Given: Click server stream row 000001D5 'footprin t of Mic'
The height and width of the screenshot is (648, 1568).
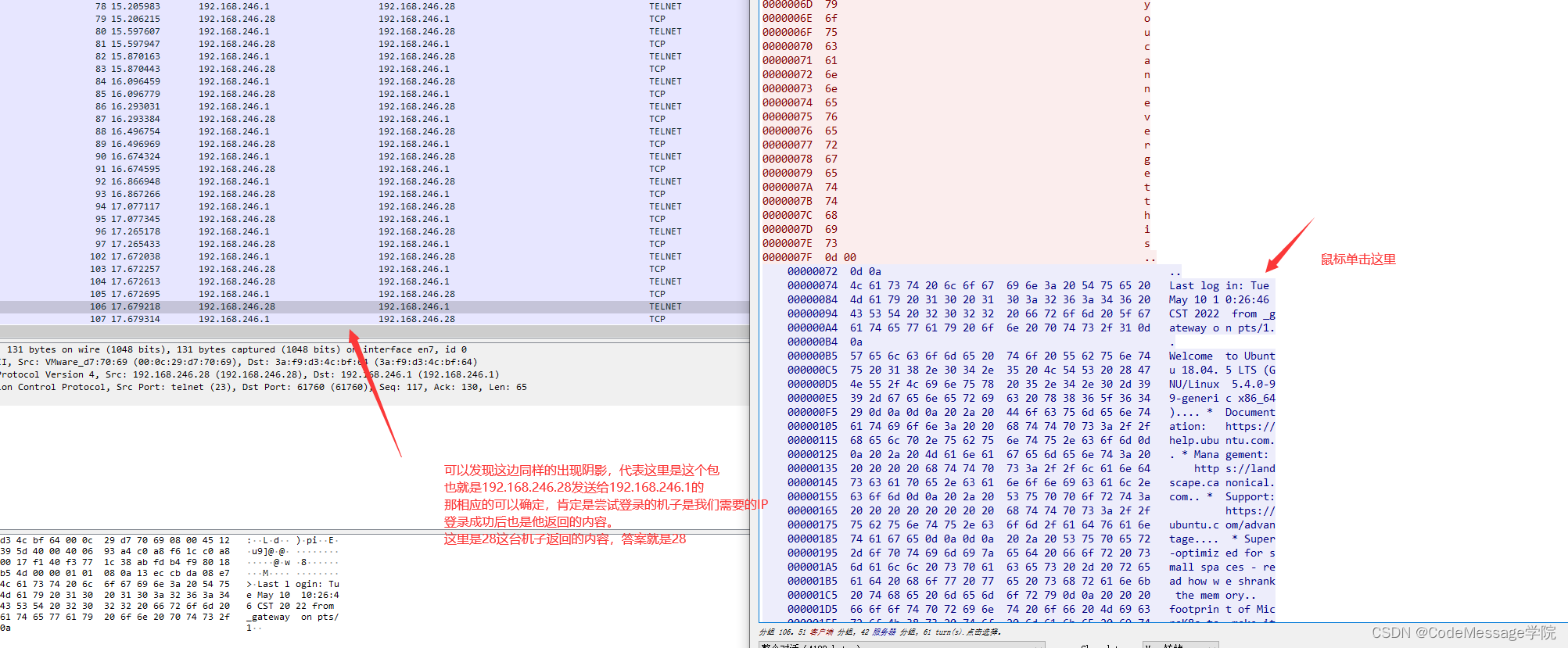Looking at the screenshot, I should [x=1031, y=609].
